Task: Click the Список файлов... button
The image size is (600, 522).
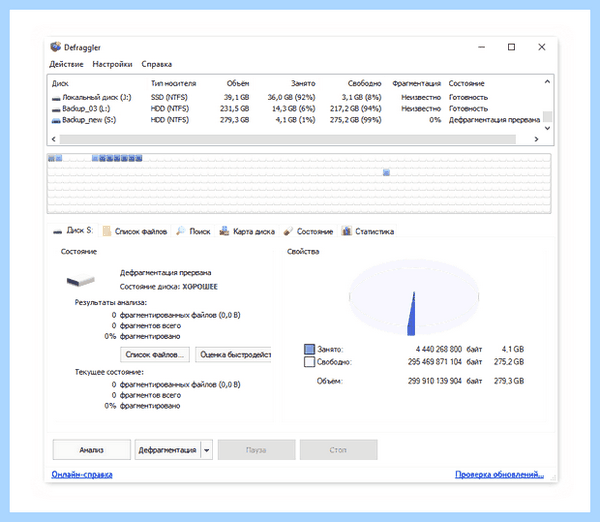Action: pos(155,355)
